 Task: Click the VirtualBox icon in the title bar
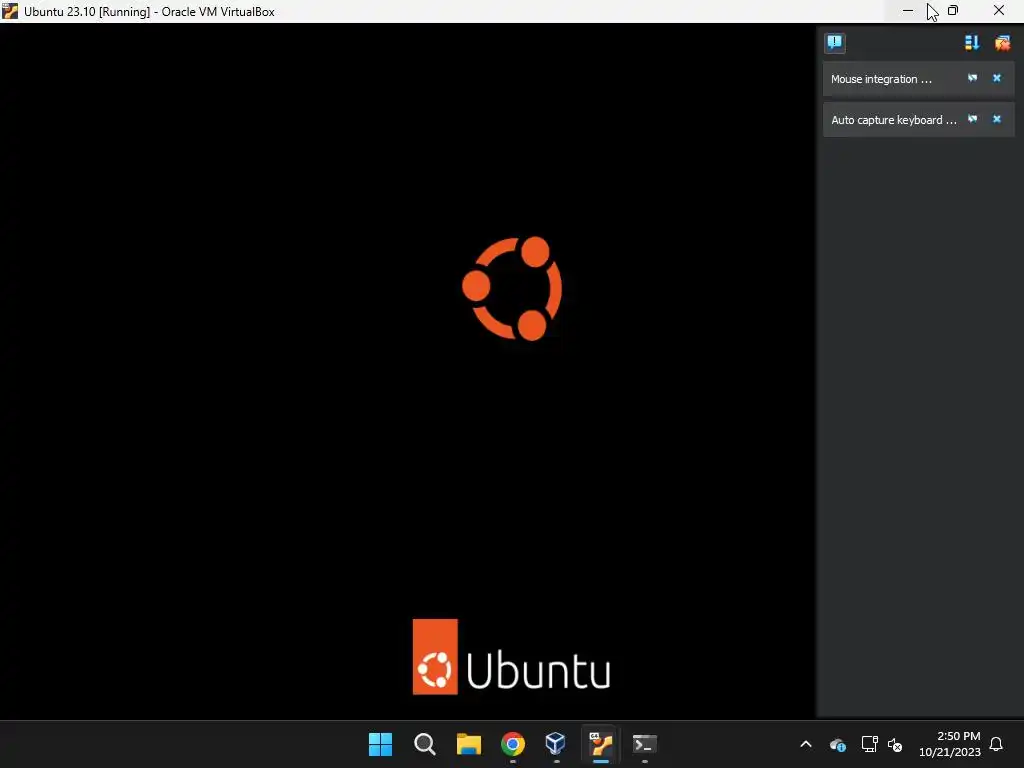coord(10,11)
